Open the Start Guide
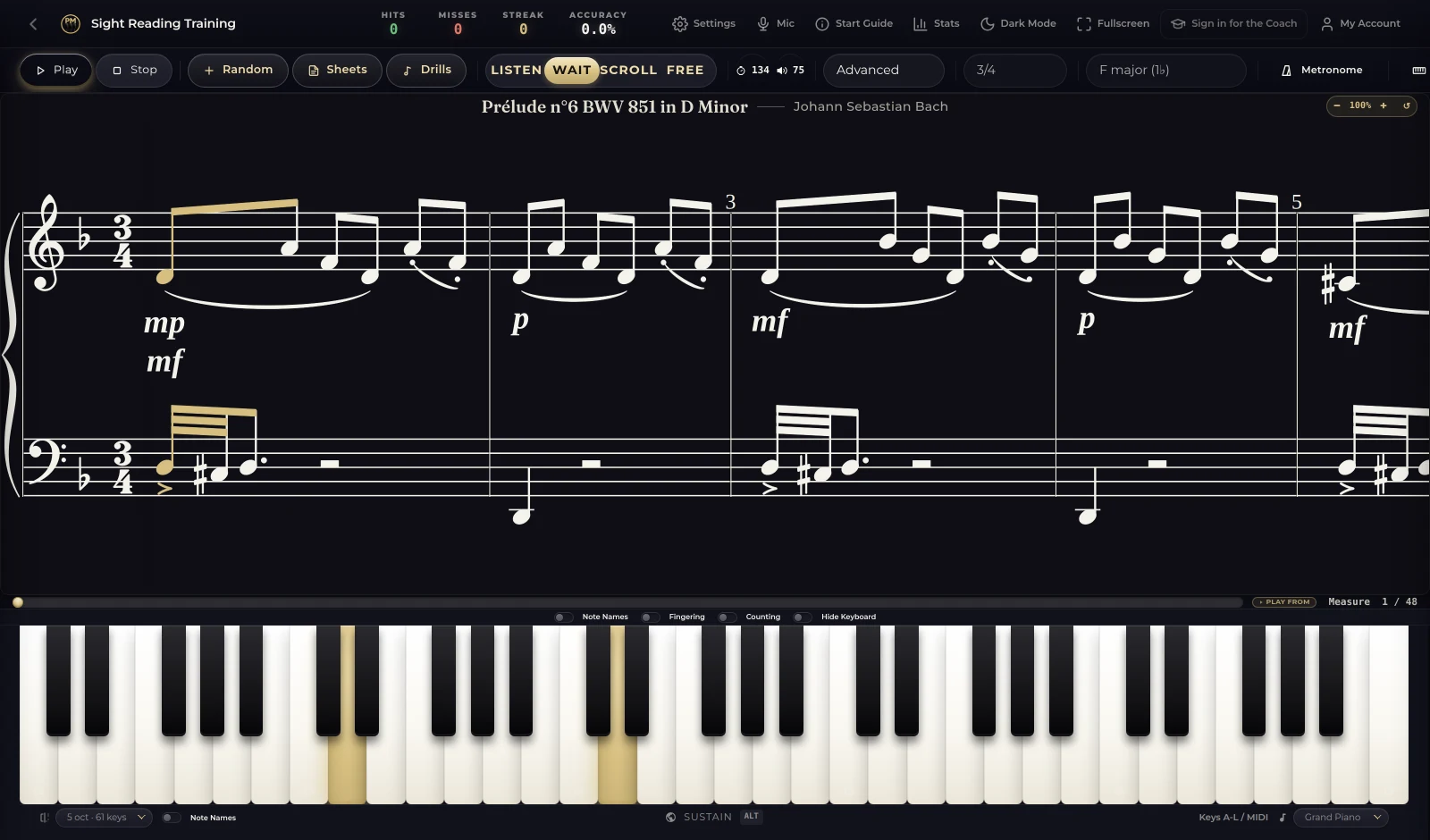Viewport: 1430px width, 840px height. 854,24
